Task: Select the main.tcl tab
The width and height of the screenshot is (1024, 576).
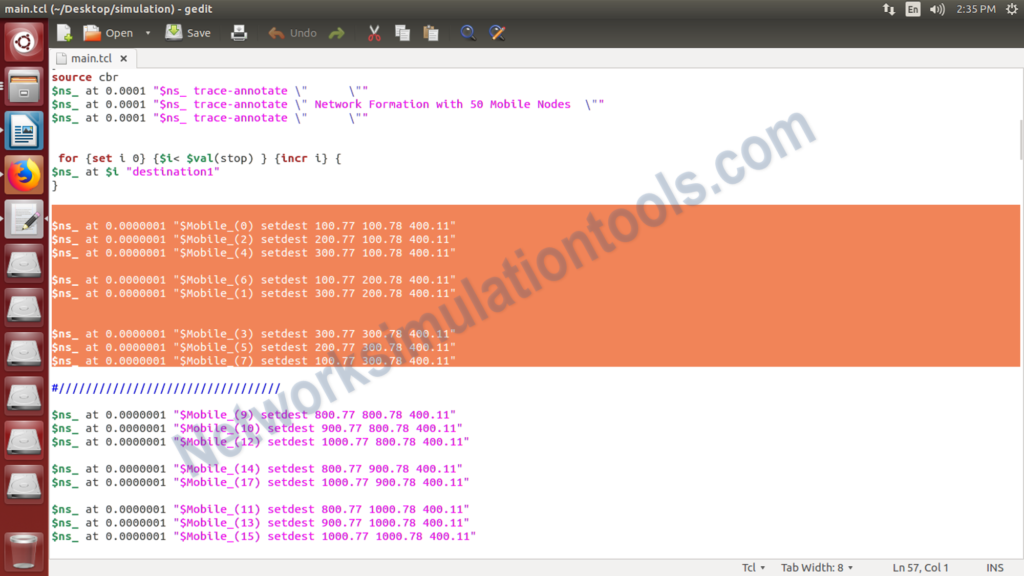Action: [x=90, y=57]
